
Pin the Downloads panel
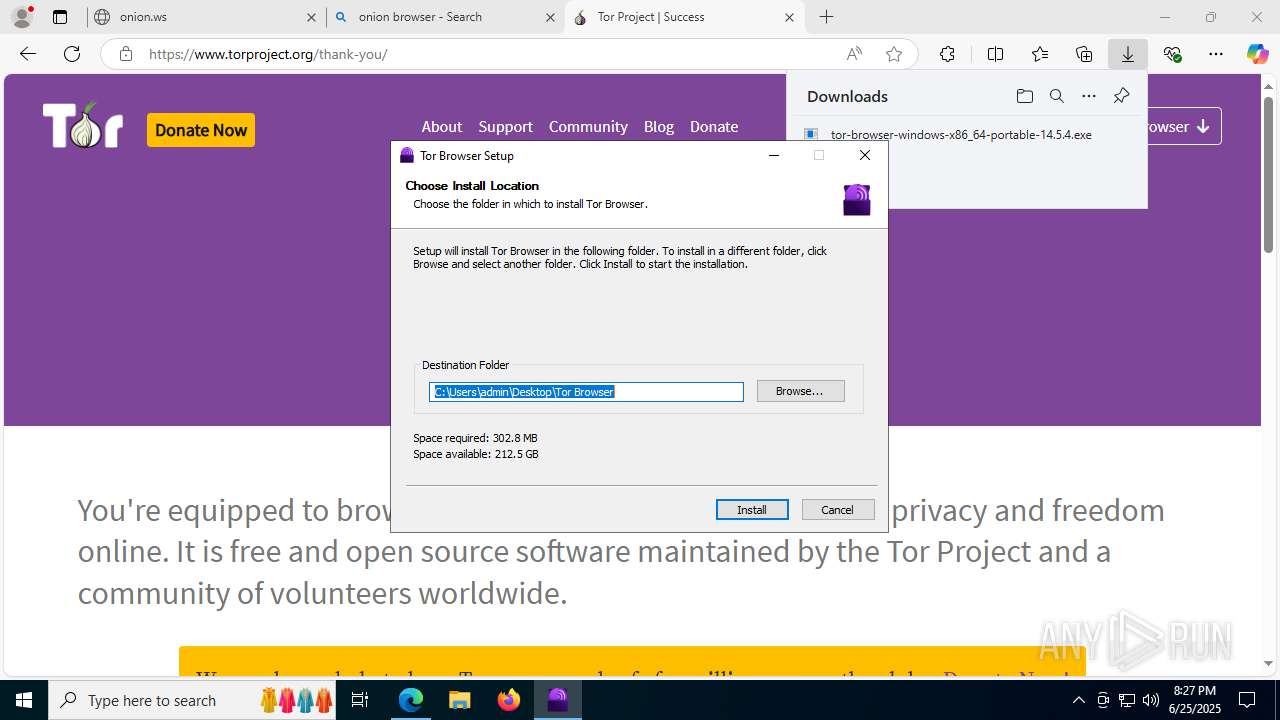[x=1121, y=96]
